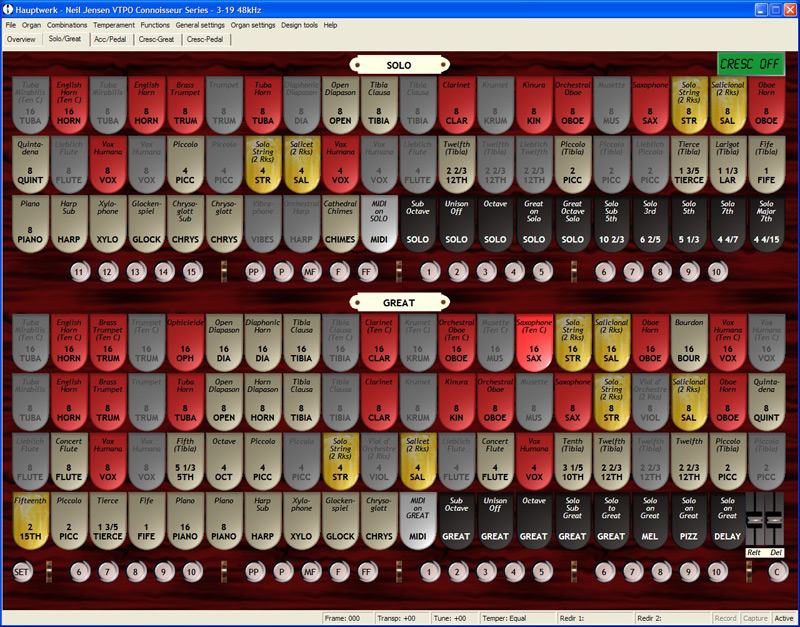The image size is (800, 627).
Task: Open the General settings menu
Action: 200,24
